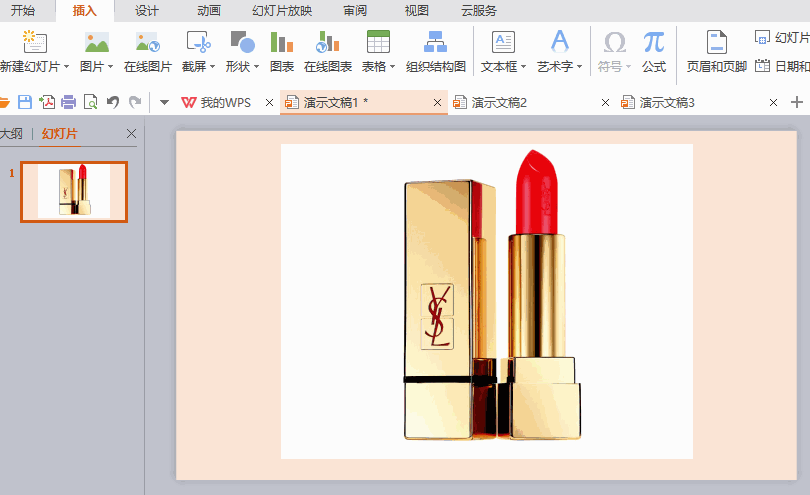Click the Redo arrow icon
This screenshot has width=810, height=495.
pos(135,102)
